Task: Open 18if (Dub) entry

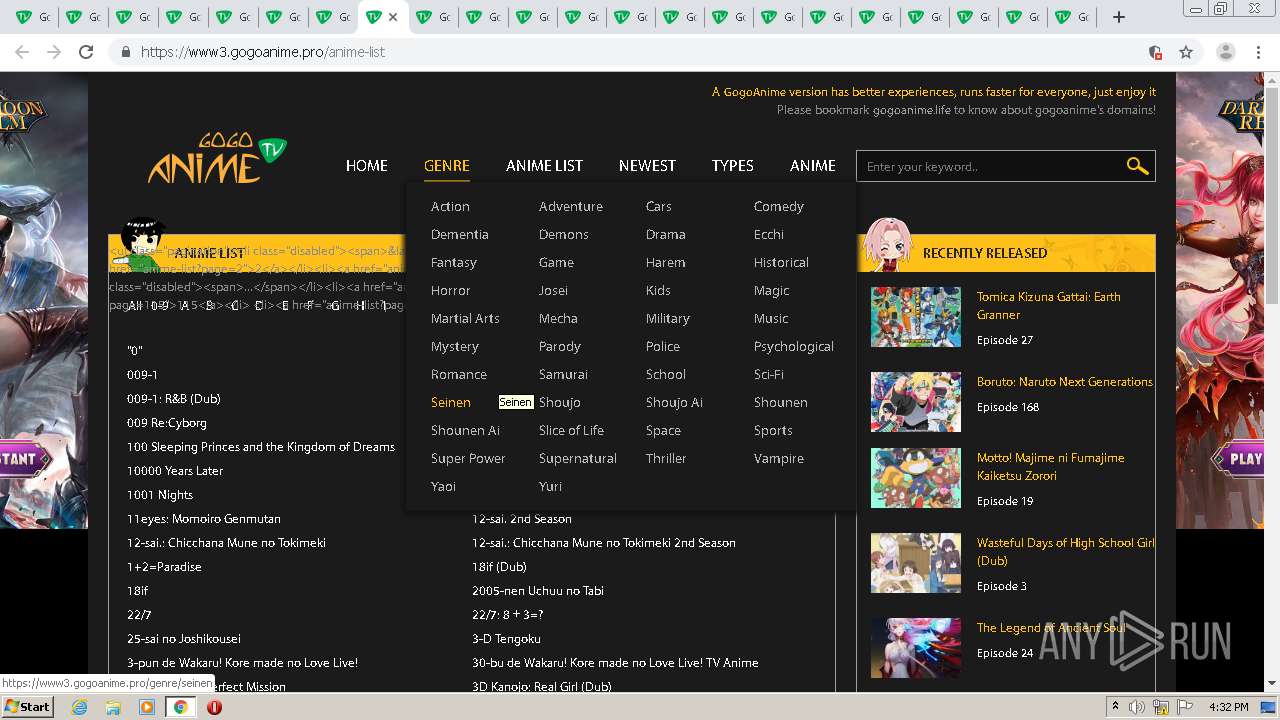Action: tap(498, 567)
